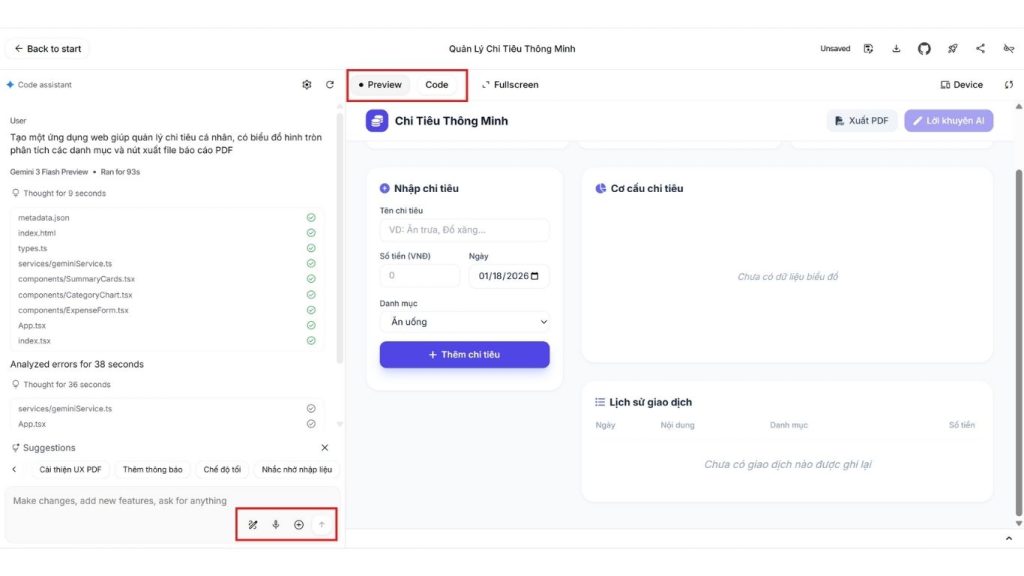This screenshot has height=576, width=1024.
Task: Share the app via the share icon
Action: (x=979, y=48)
